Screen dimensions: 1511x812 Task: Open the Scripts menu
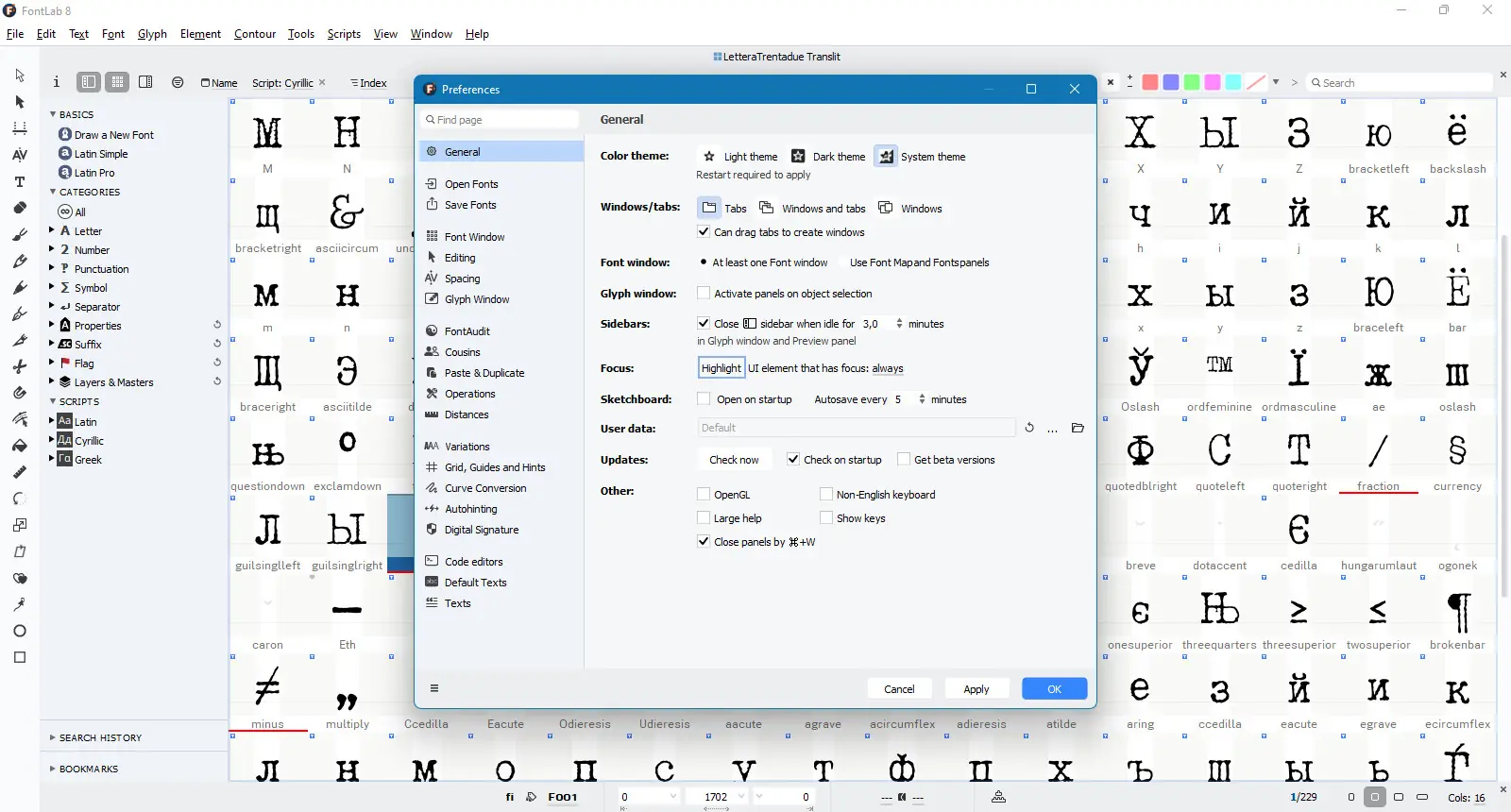pos(344,34)
